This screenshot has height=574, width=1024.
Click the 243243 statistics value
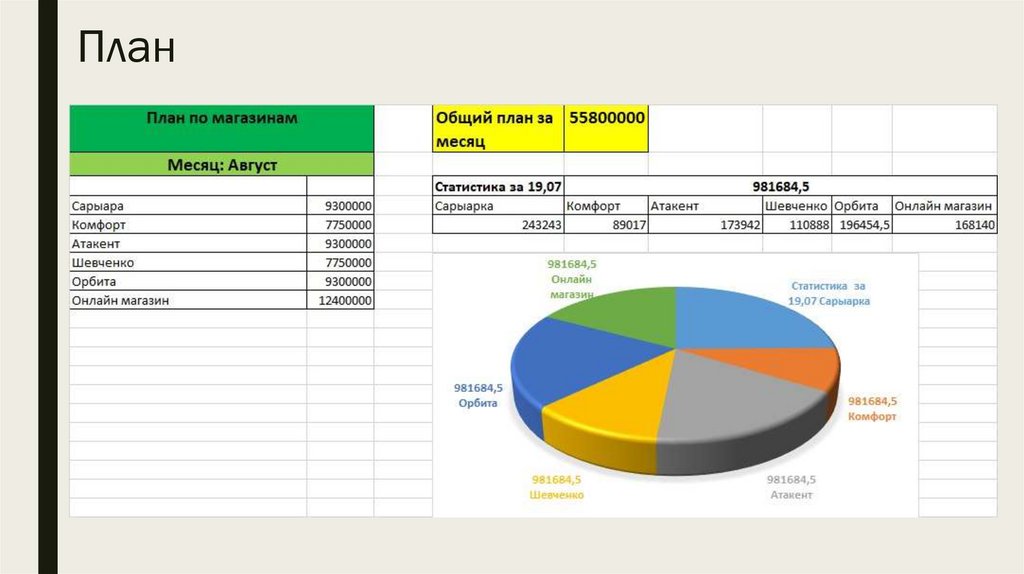click(498, 225)
